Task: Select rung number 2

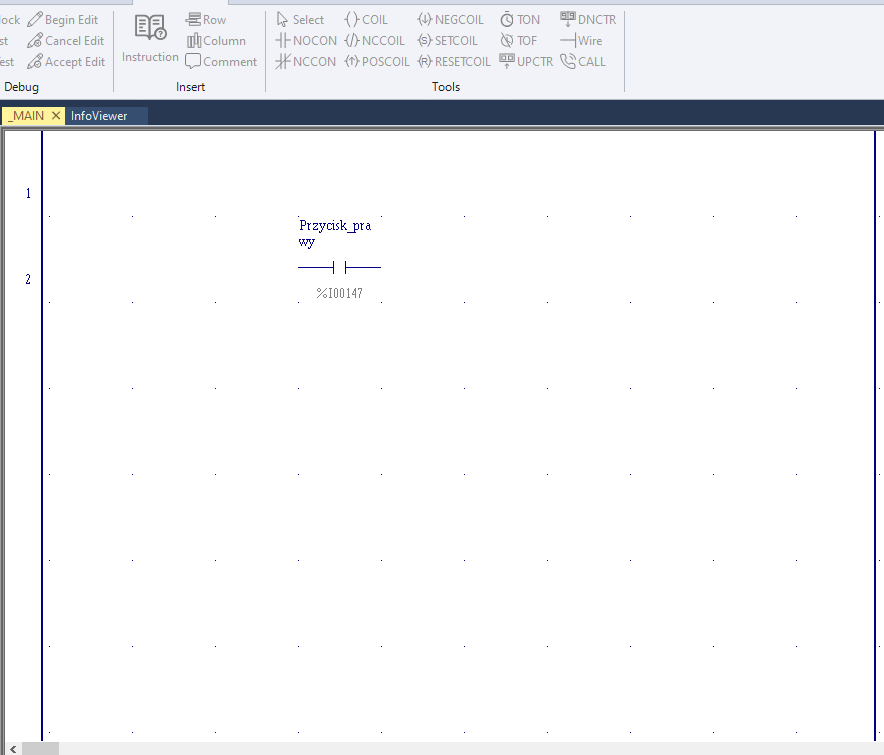Action: pyautogui.click(x=28, y=279)
